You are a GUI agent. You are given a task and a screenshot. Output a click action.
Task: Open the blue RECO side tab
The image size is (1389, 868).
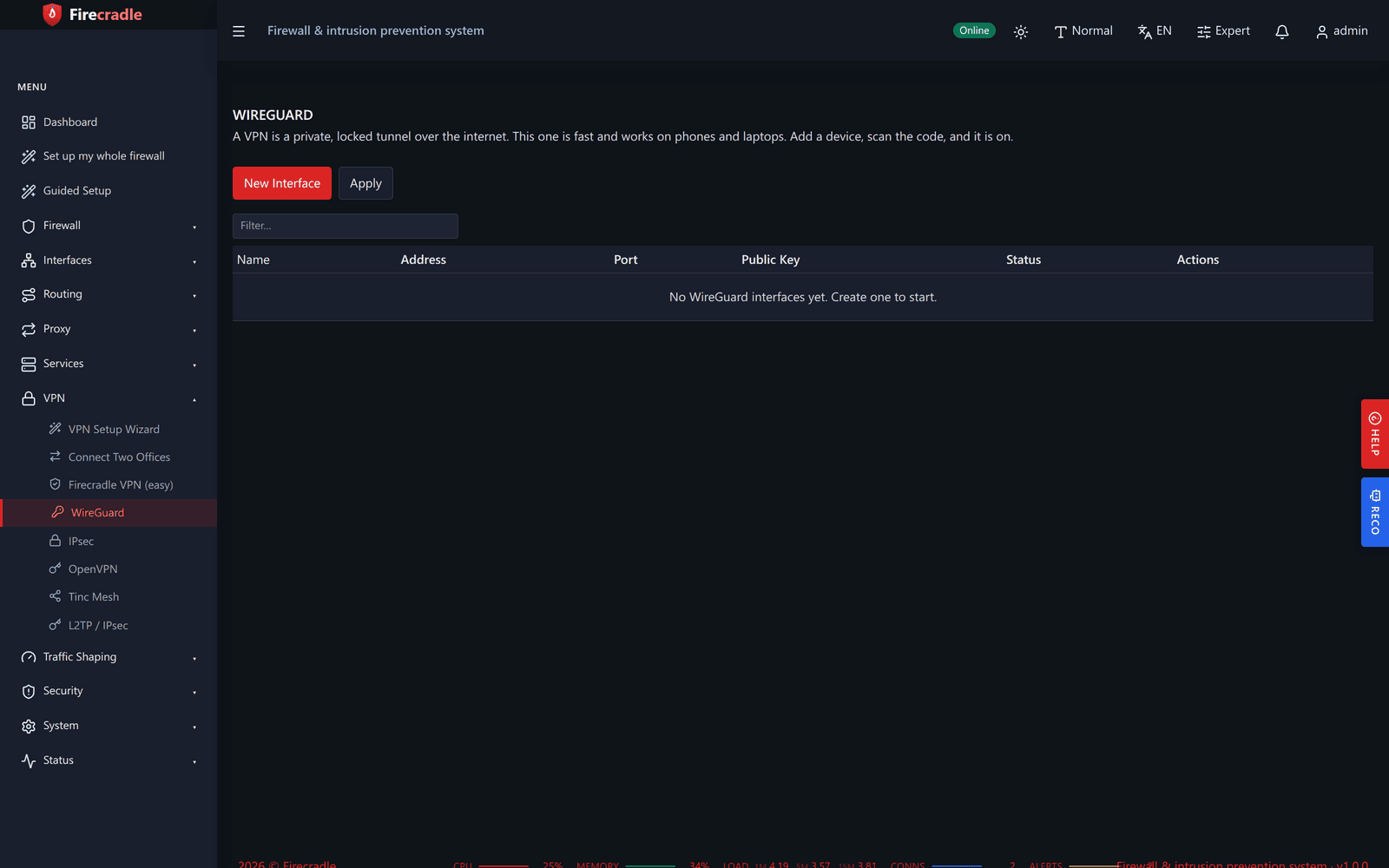click(1375, 512)
